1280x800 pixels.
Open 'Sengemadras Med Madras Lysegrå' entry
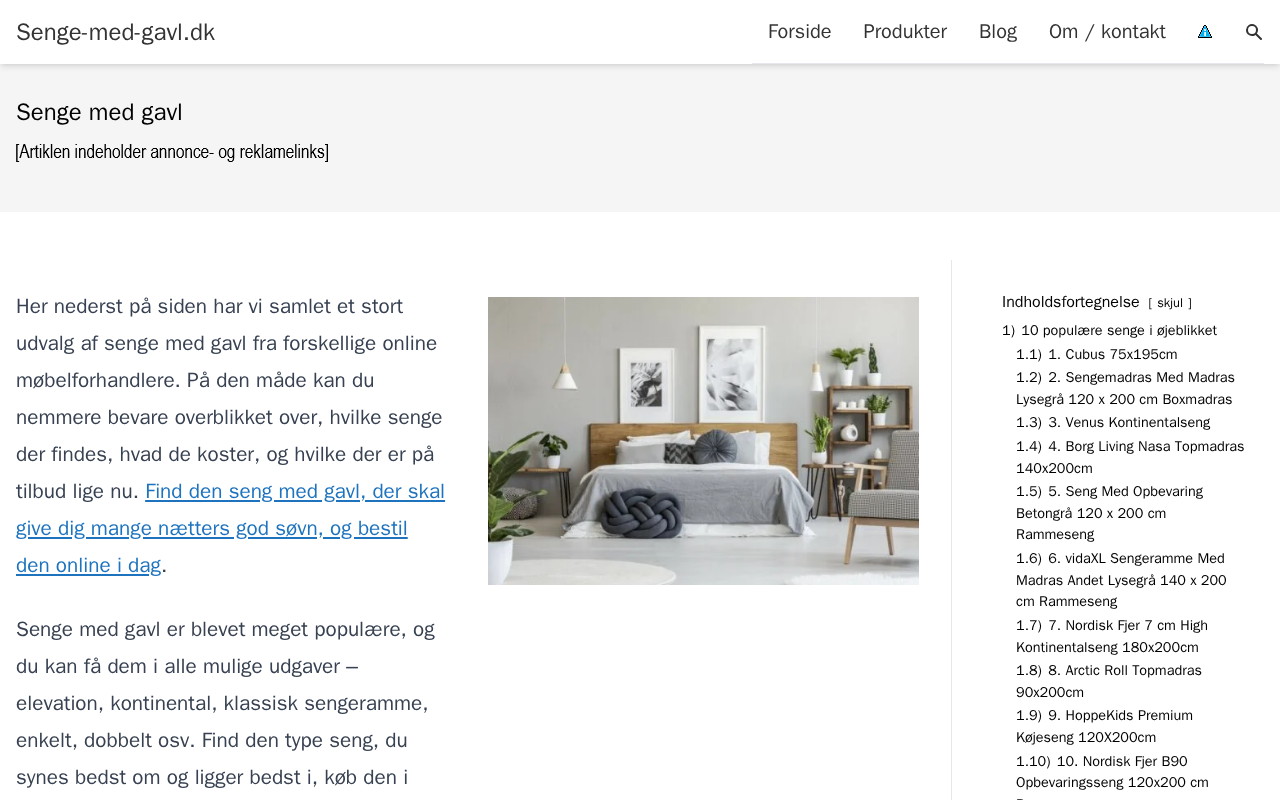click(x=1125, y=388)
